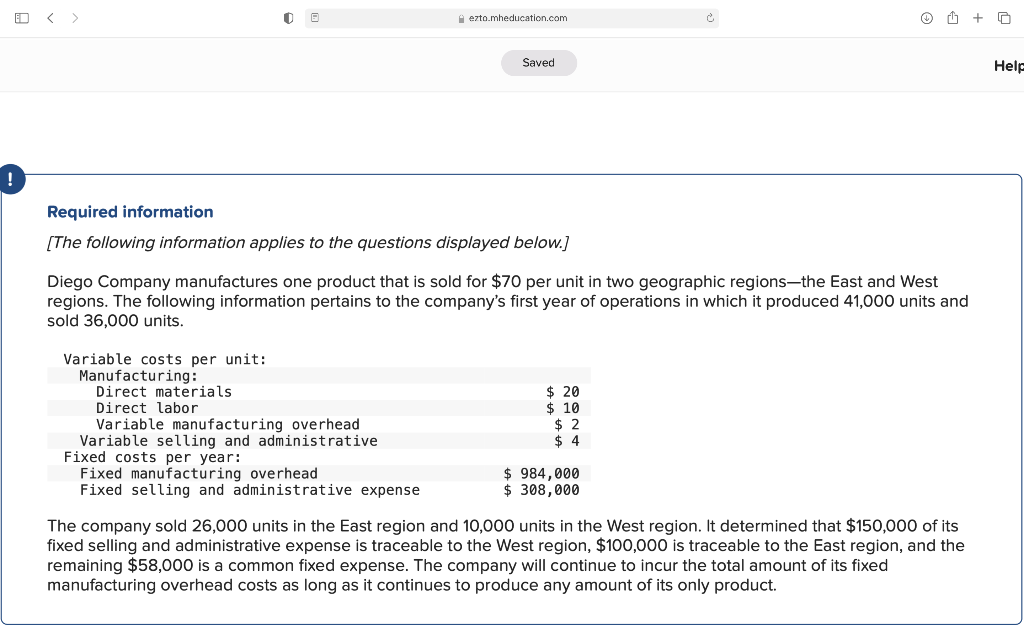1024x640 pixels.
Task: Toggle the Safari sidebar
Action: click(x=20, y=17)
